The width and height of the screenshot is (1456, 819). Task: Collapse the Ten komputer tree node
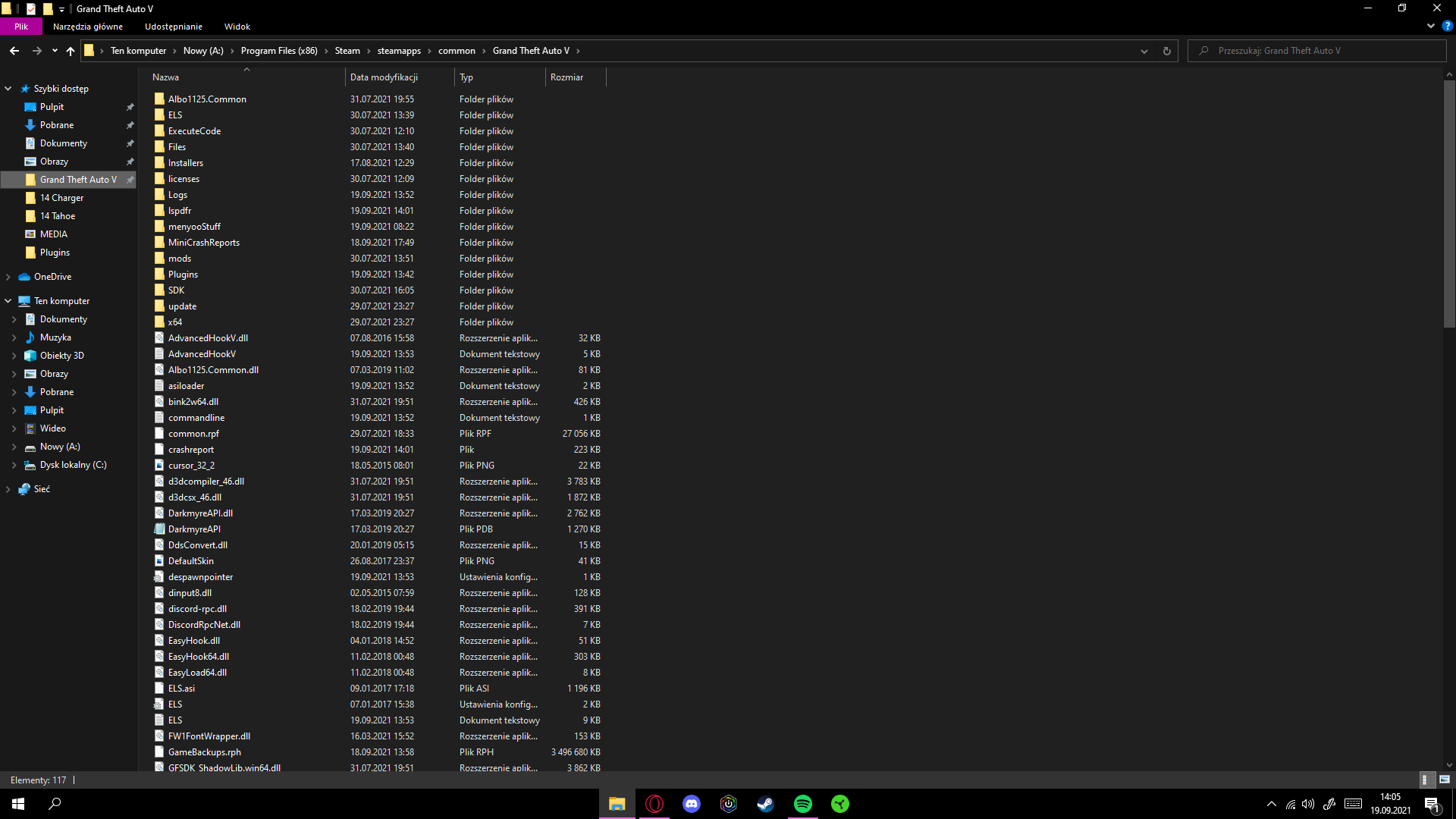(x=8, y=301)
